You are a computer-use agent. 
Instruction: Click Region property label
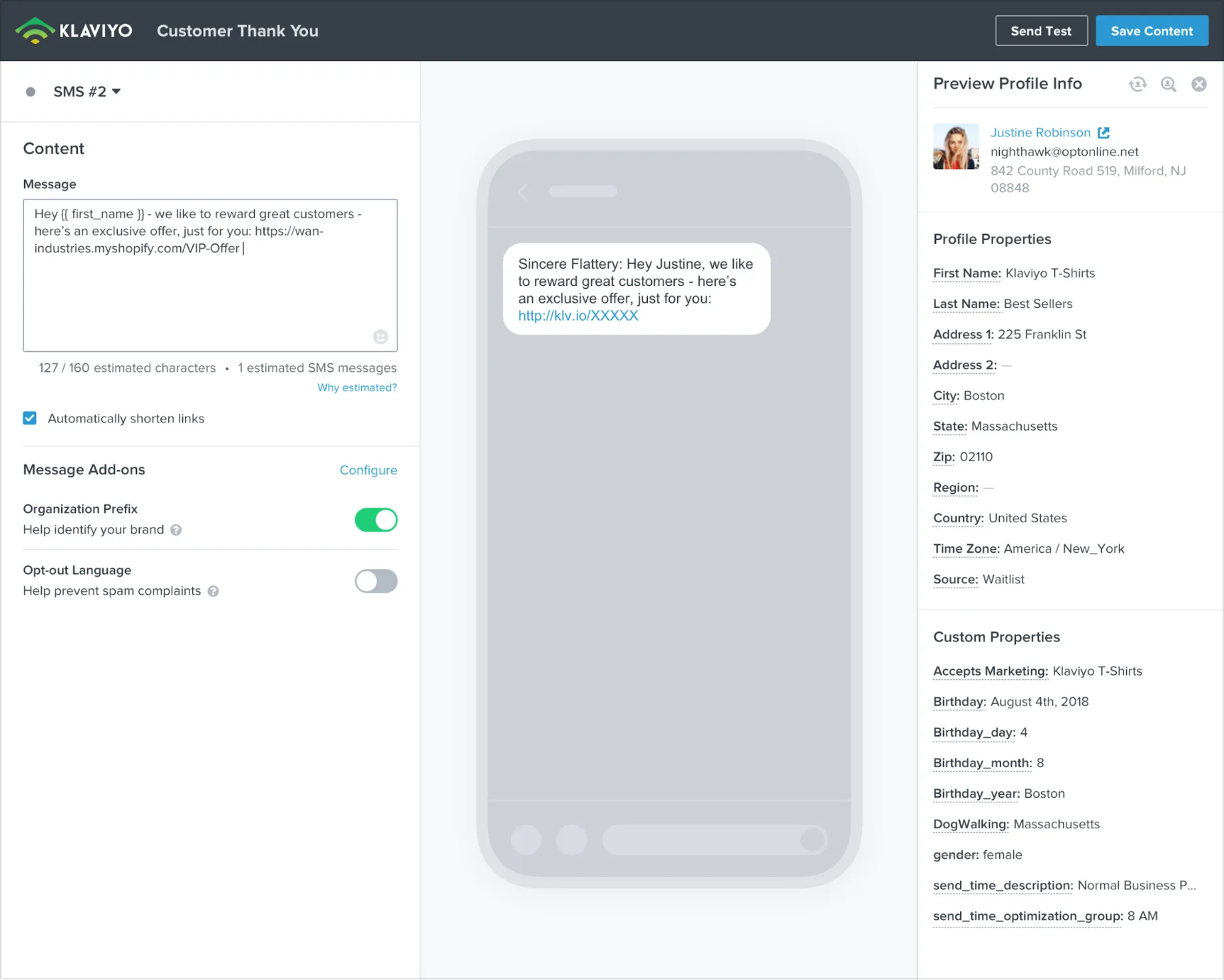[x=956, y=488]
